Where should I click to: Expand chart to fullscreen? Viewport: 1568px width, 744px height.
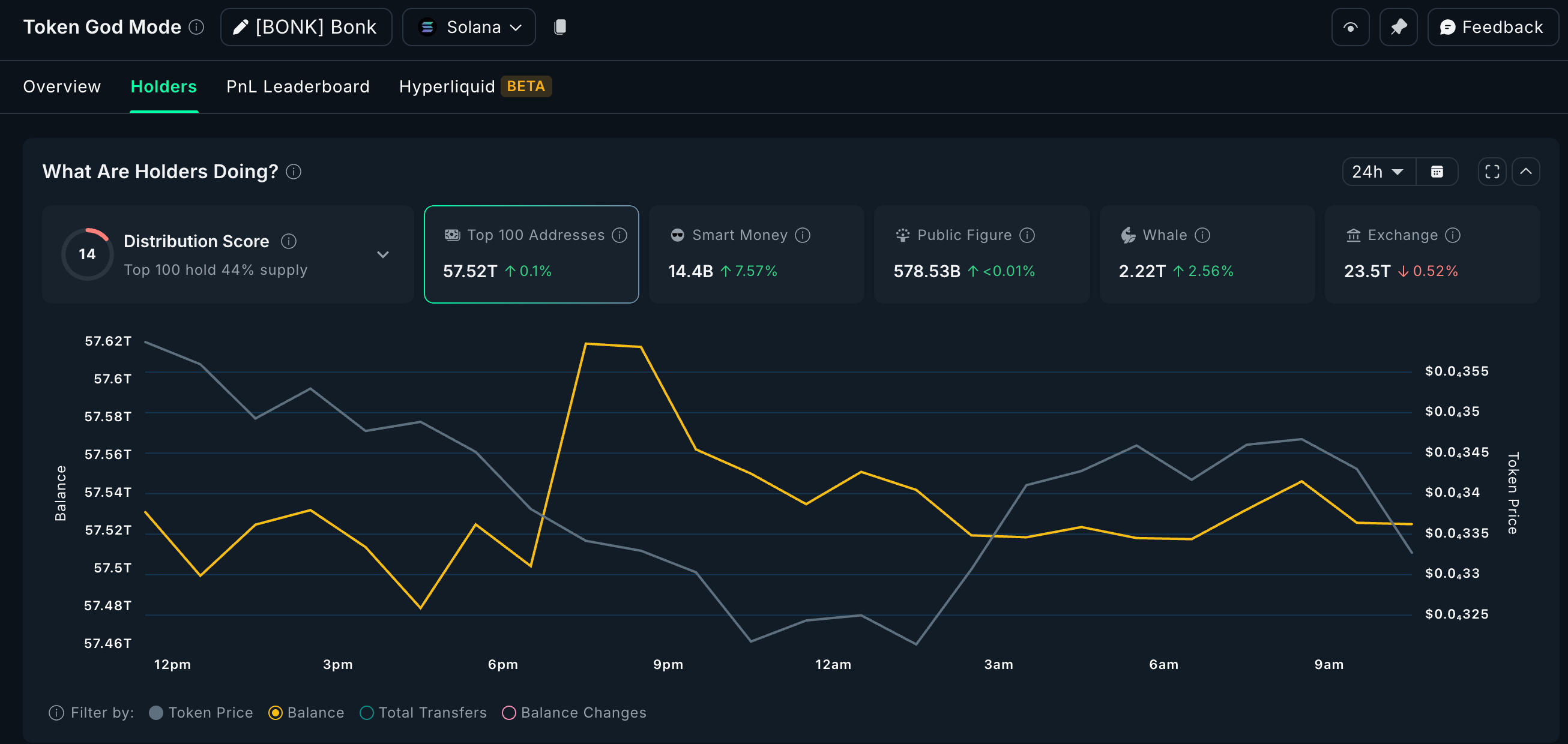(x=1491, y=172)
